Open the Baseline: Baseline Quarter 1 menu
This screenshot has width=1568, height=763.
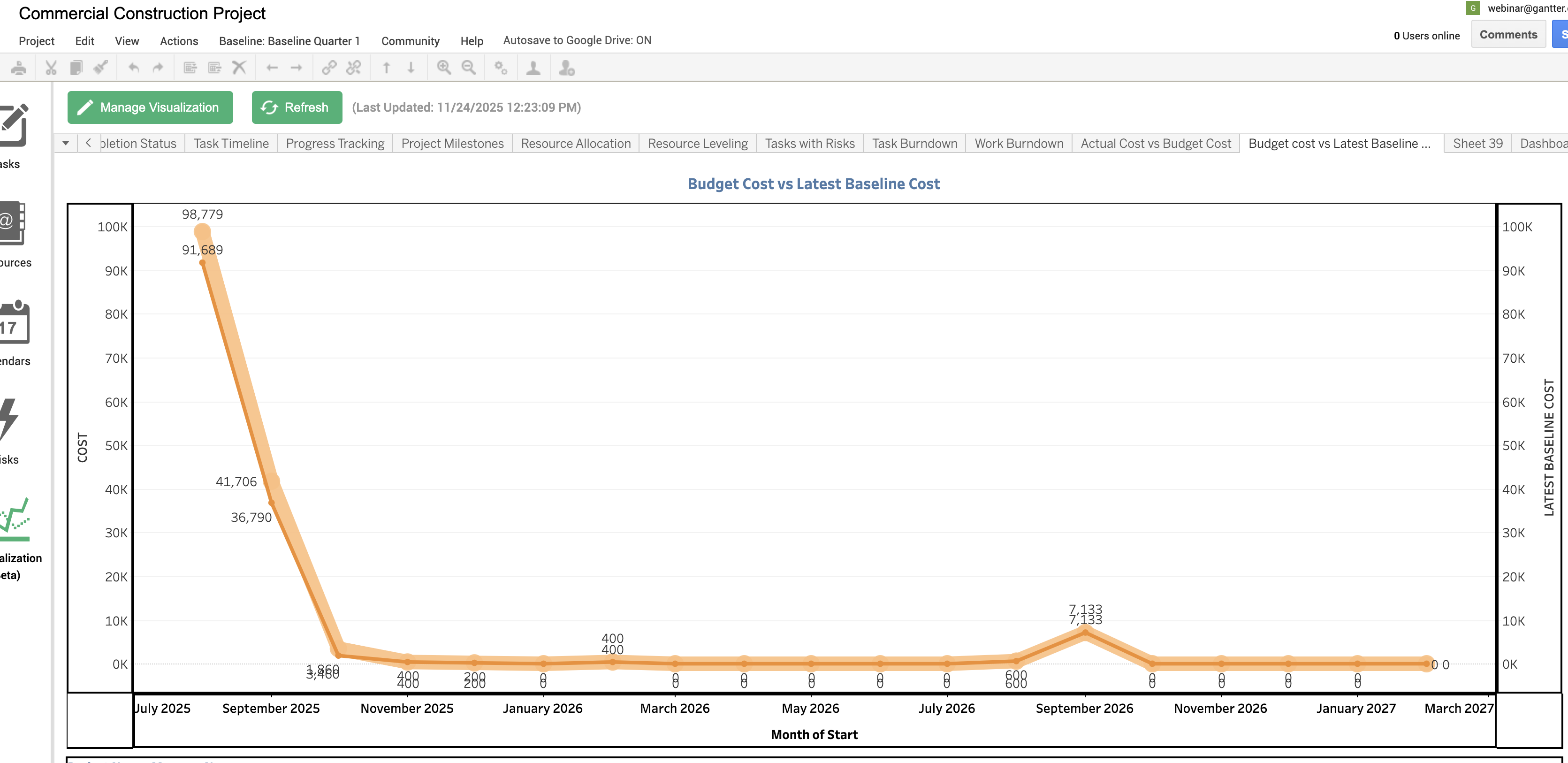click(x=289, y=41)
